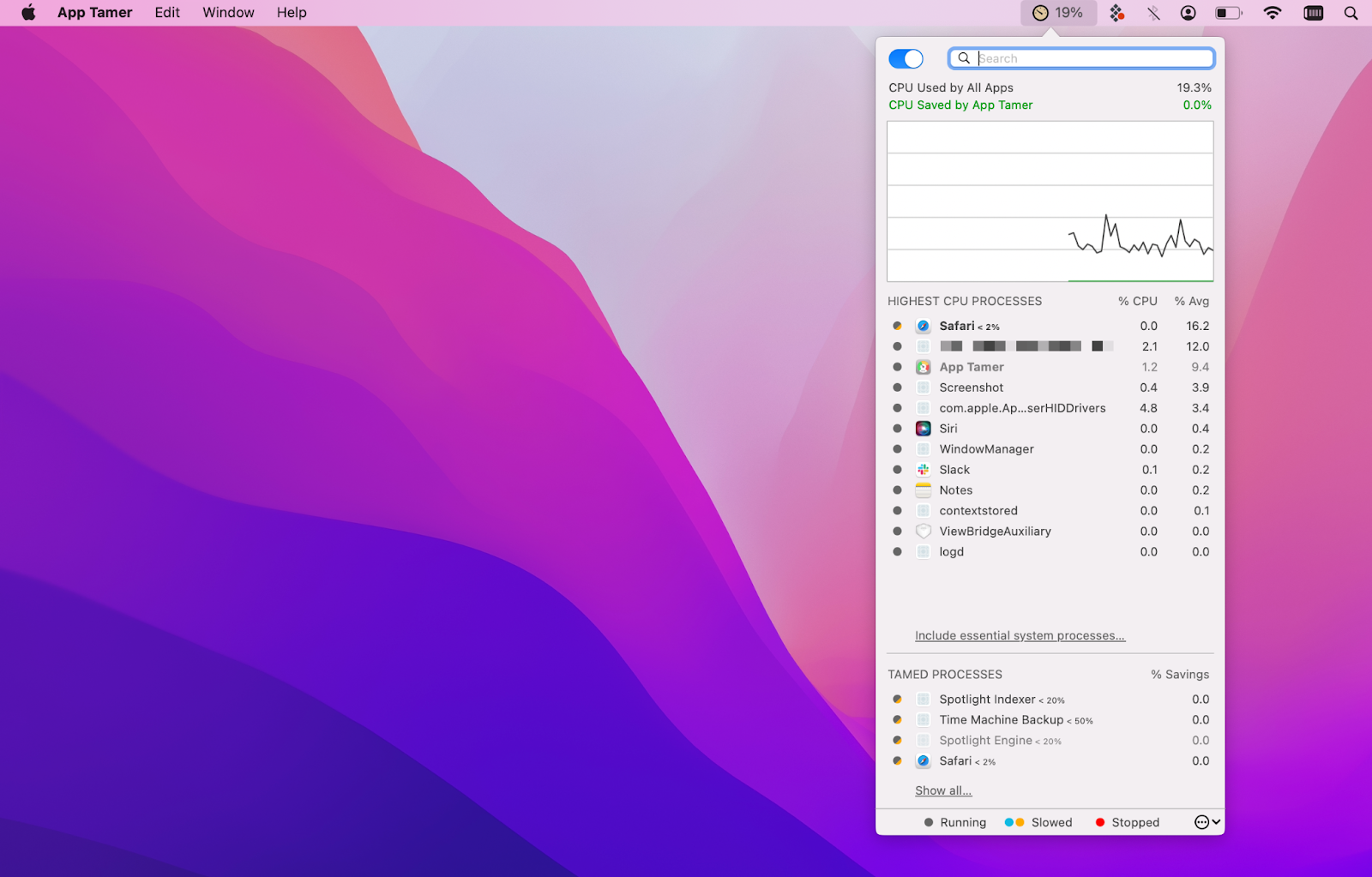Click the Spotlight Indexer icon under Tamed Processes
This screenshot has width=1372, height=877.
(x=923, y=699)
